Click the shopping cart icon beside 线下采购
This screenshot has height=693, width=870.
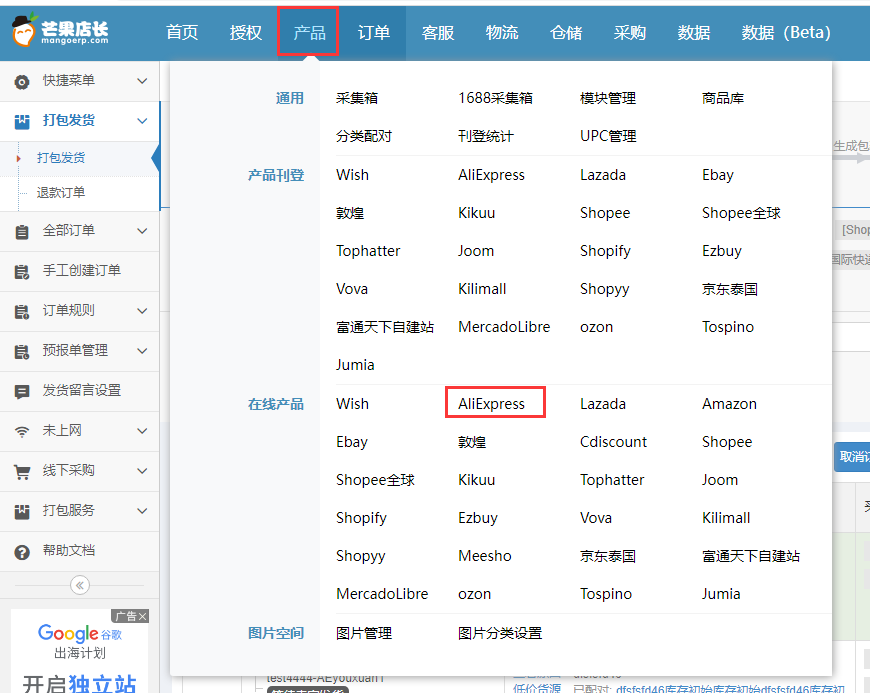point(22,472)
